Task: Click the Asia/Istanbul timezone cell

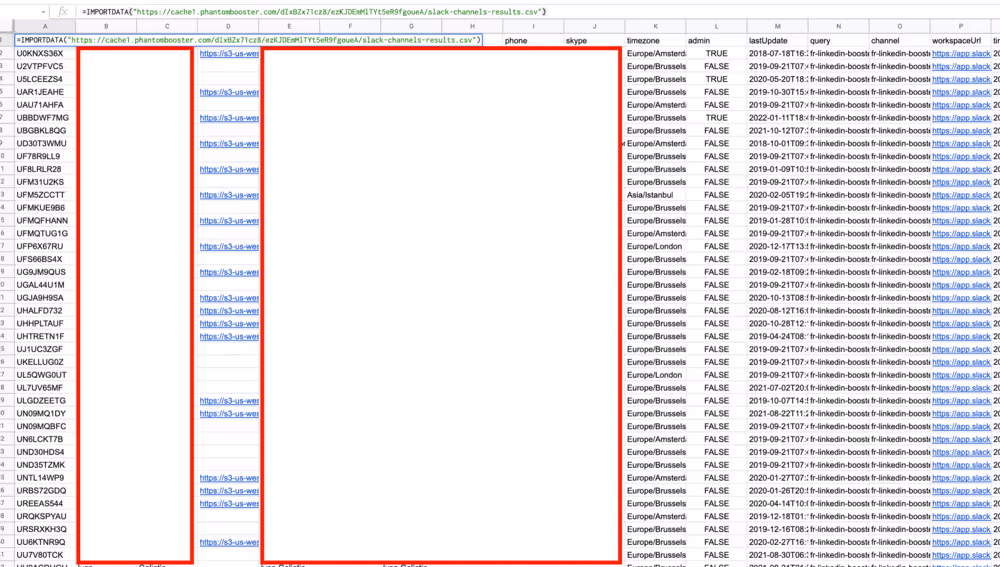Action: point(656,195)
